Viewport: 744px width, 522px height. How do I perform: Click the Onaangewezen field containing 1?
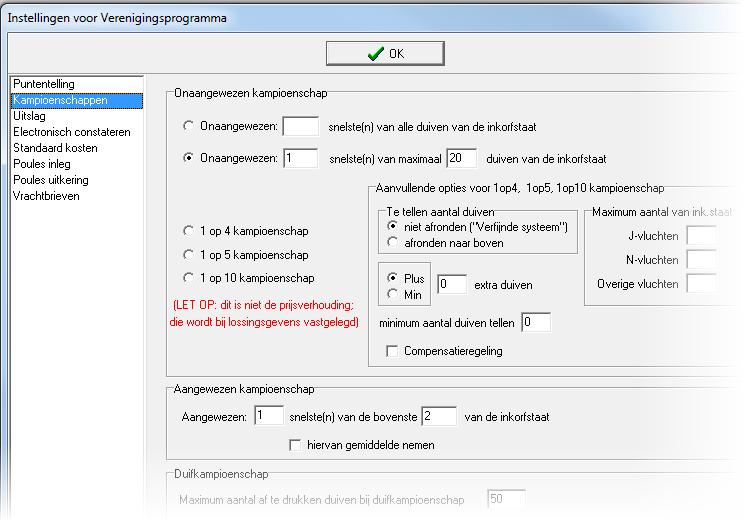pyautogui.click(x=300, y=158)
